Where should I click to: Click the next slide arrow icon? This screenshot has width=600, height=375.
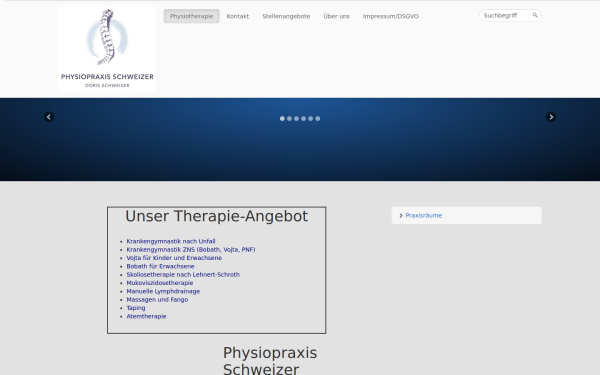point(551,117)
